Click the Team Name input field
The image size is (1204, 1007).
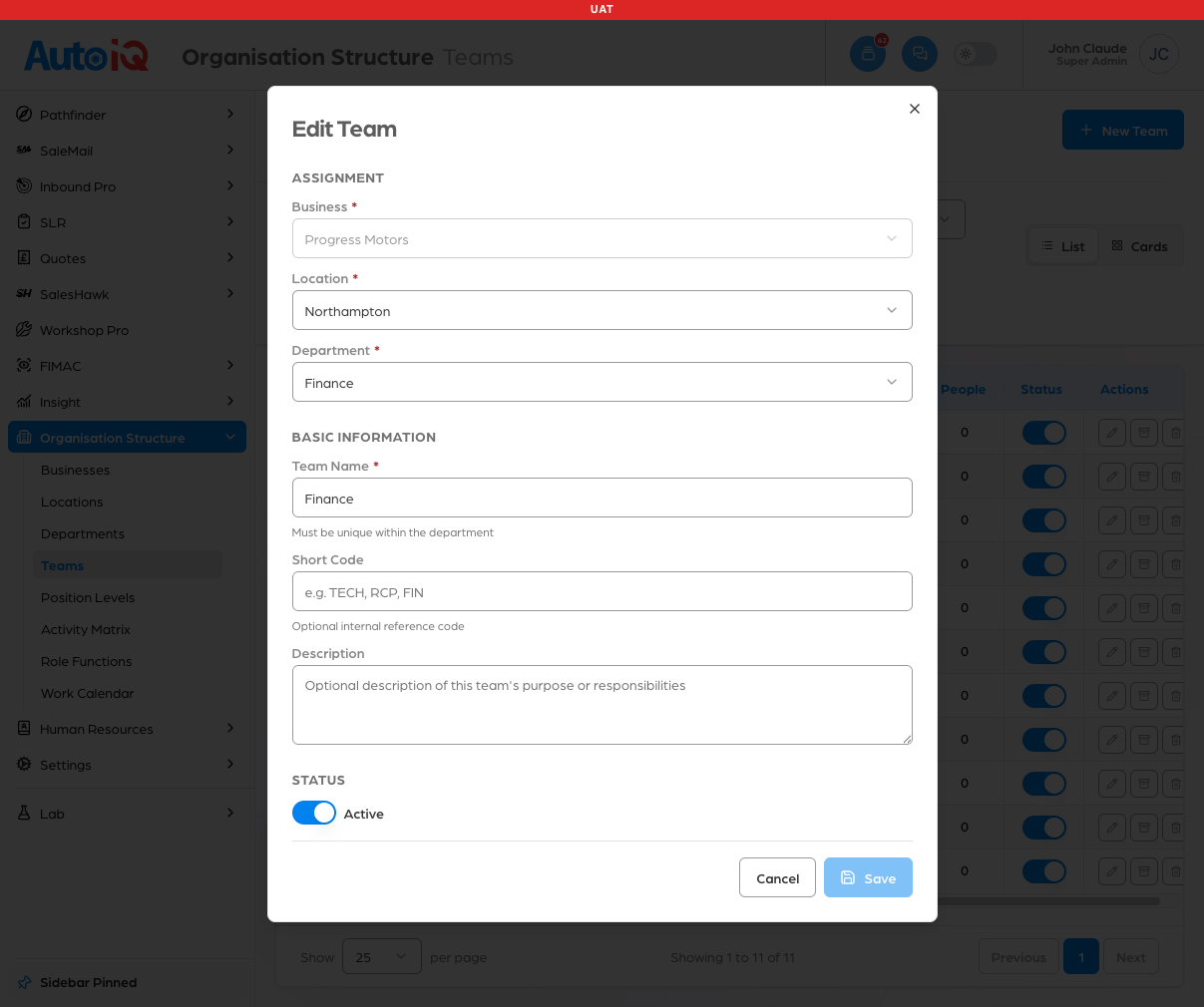point(602,498)
